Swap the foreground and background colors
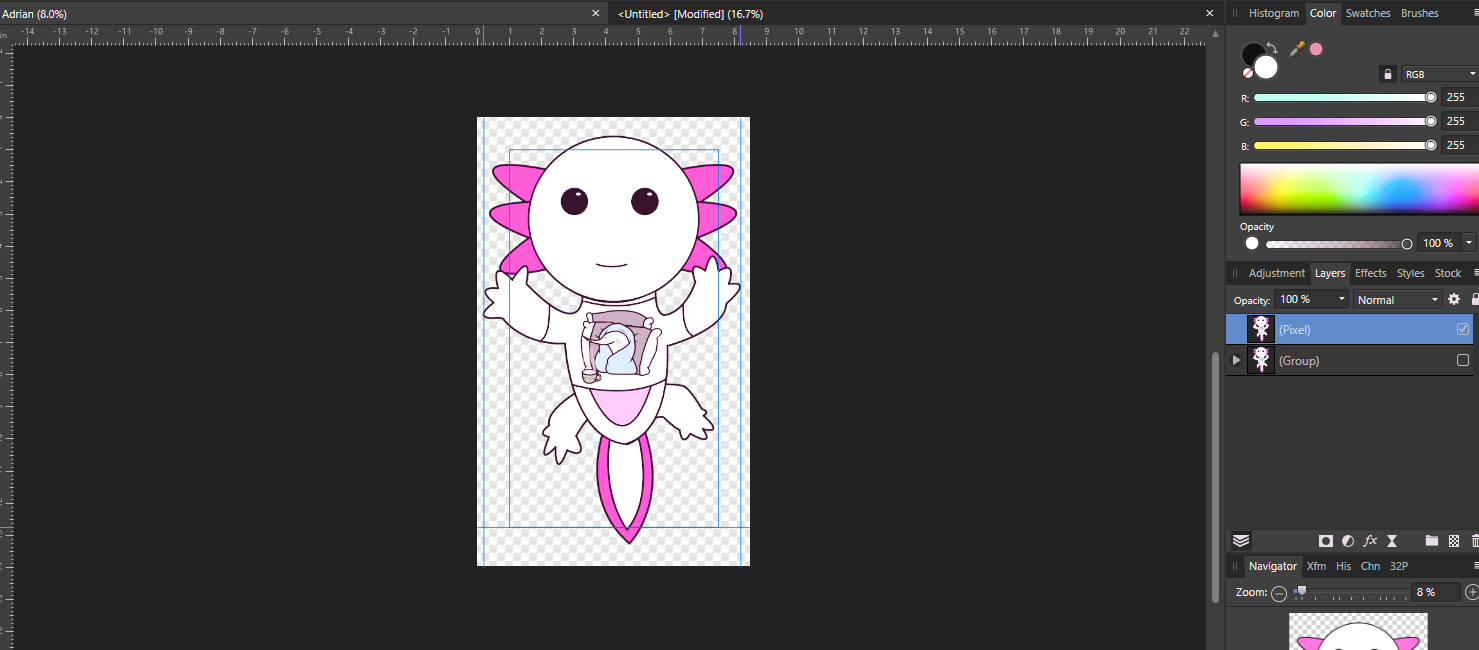 [x=1272, y=47]
